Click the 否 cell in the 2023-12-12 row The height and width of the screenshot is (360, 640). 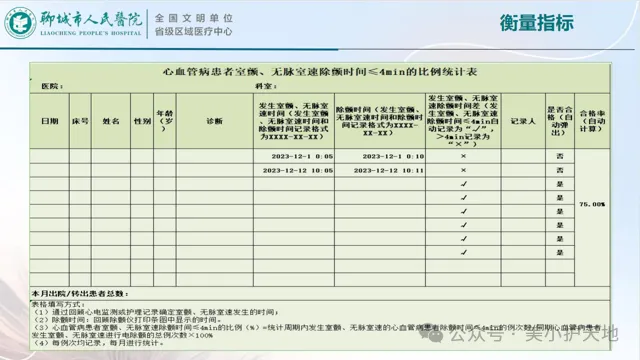pyautogui.click(x=560, y=170)
